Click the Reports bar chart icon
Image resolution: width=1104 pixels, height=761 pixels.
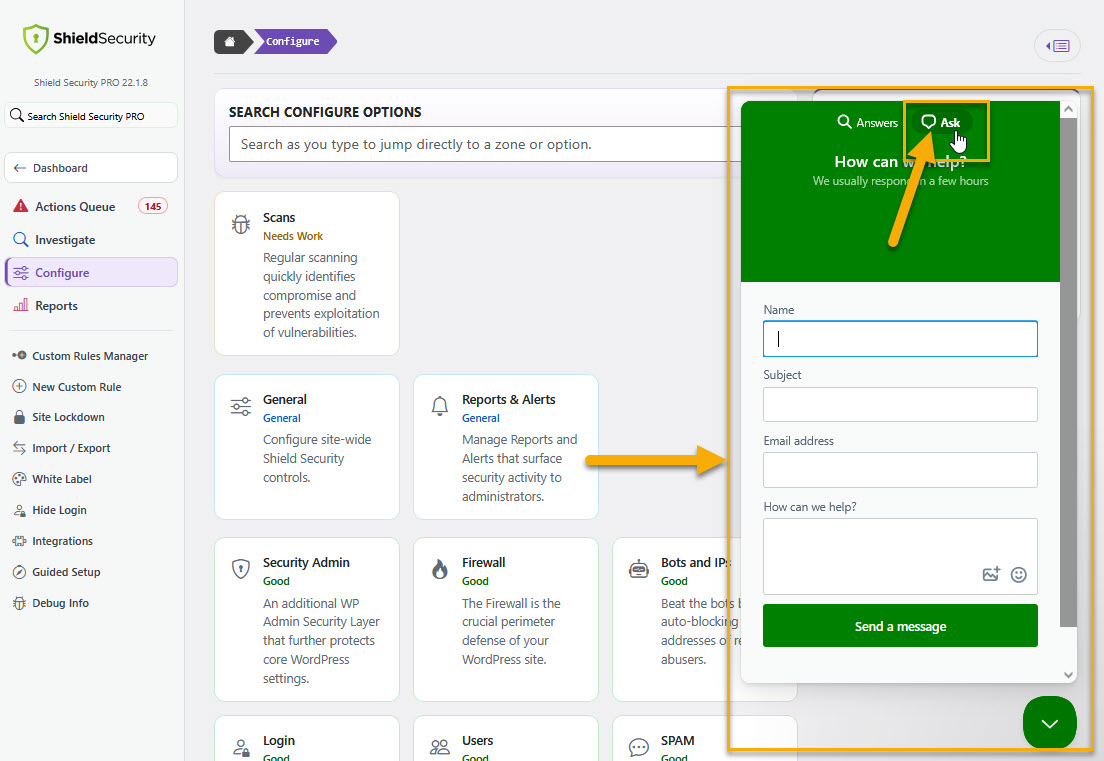coord(20,305)
